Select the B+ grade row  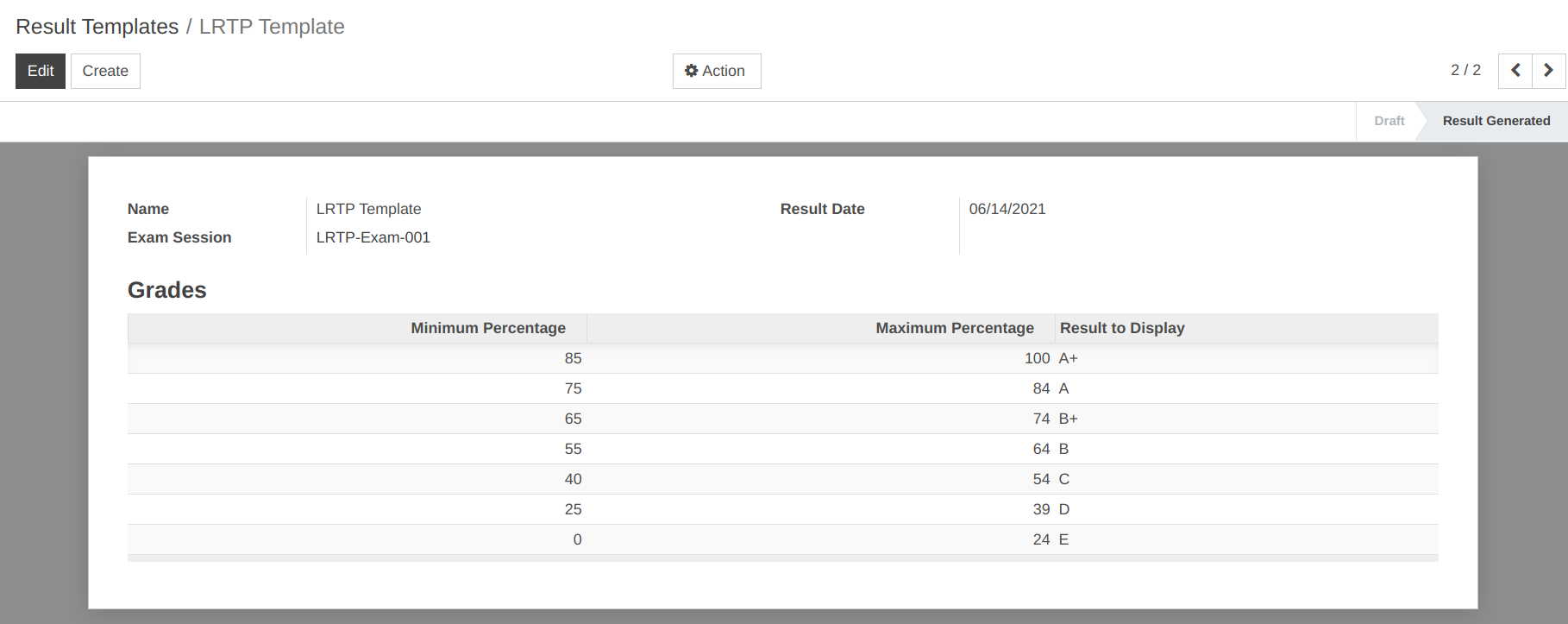coord(783,419)
